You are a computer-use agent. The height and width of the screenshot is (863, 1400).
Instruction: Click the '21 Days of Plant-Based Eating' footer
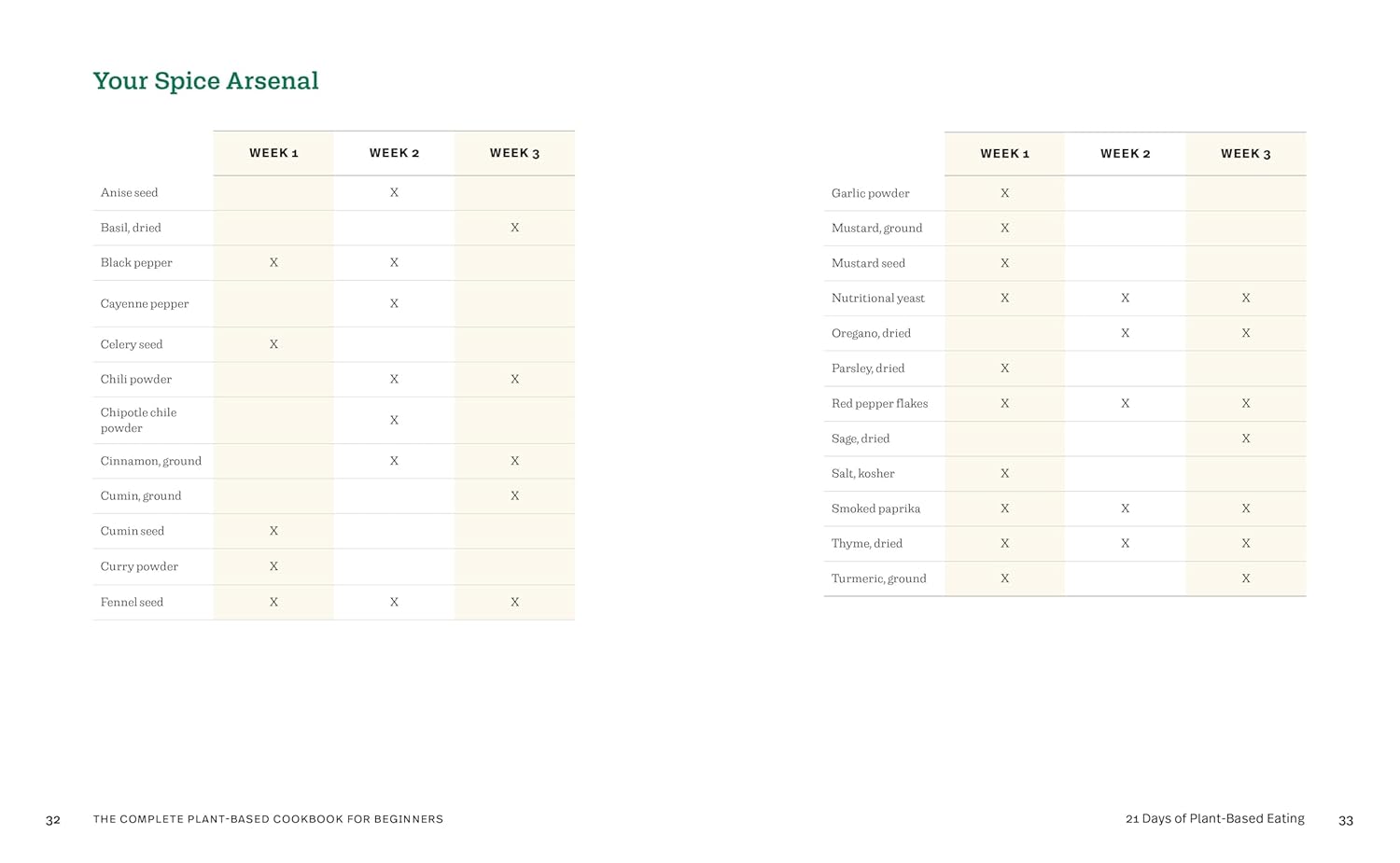click(x=1214, y=818)
